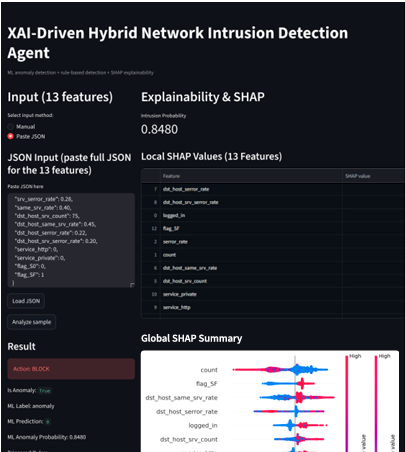Select the dst_host_serror_rate table row
This screenshot has width=405, height=452.
[x=273, y=189]
